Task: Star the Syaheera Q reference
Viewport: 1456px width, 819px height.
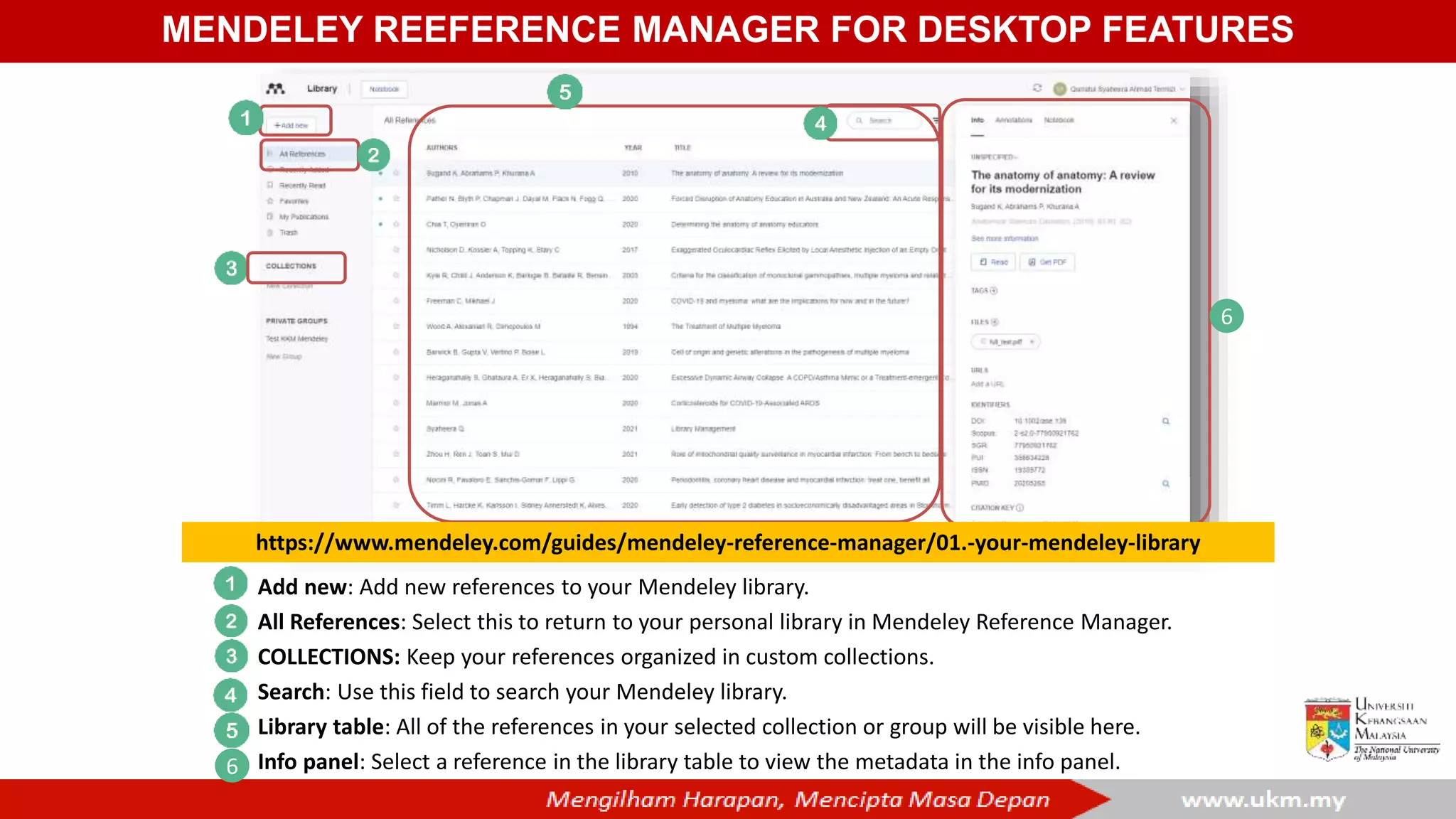Action: pyautogui.click(x=397, y=429)
